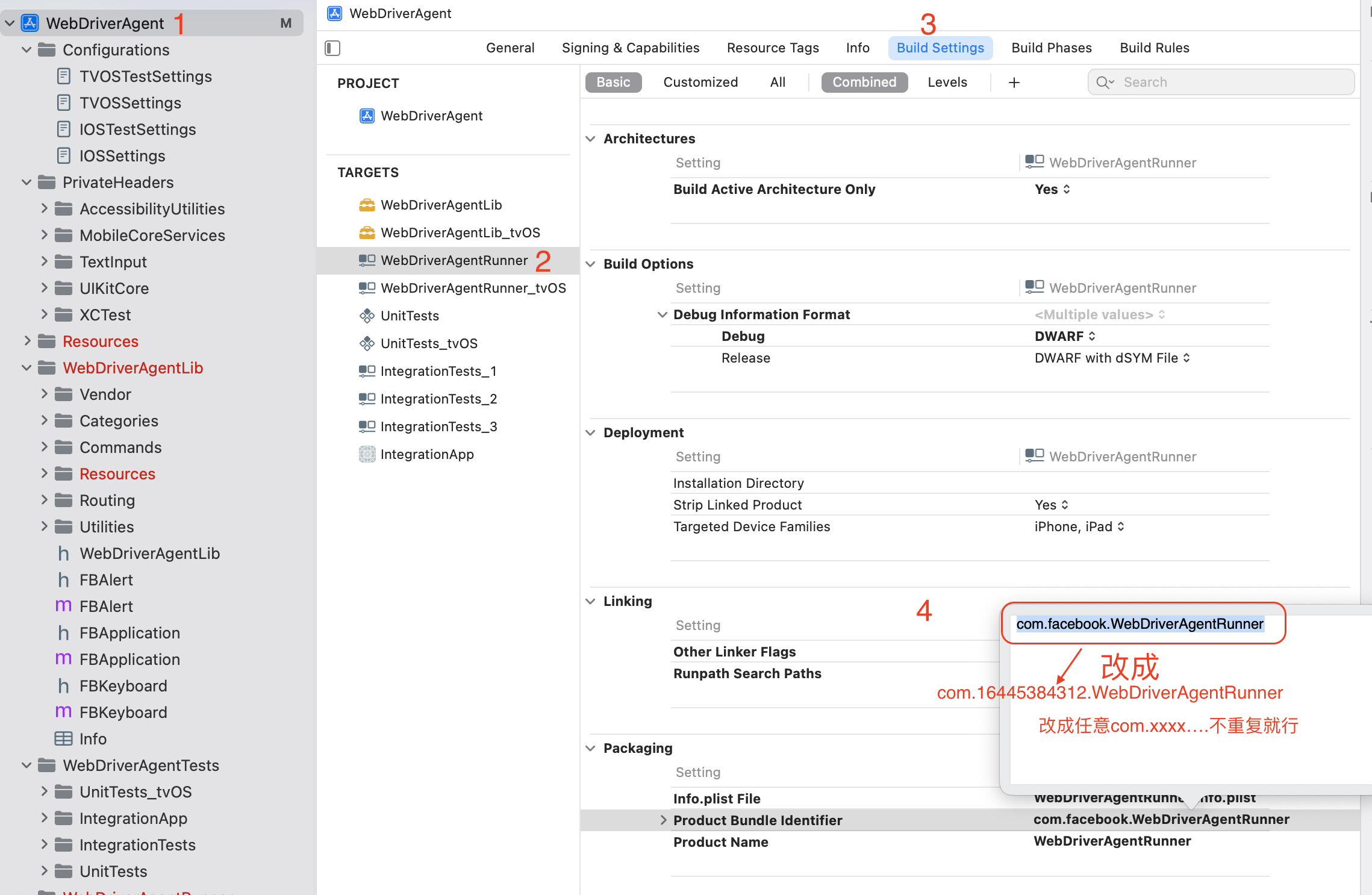This screenshot has width=1372, height=895.
Task: Select the UnitTests target diamond icon
Action: point(367,316)
